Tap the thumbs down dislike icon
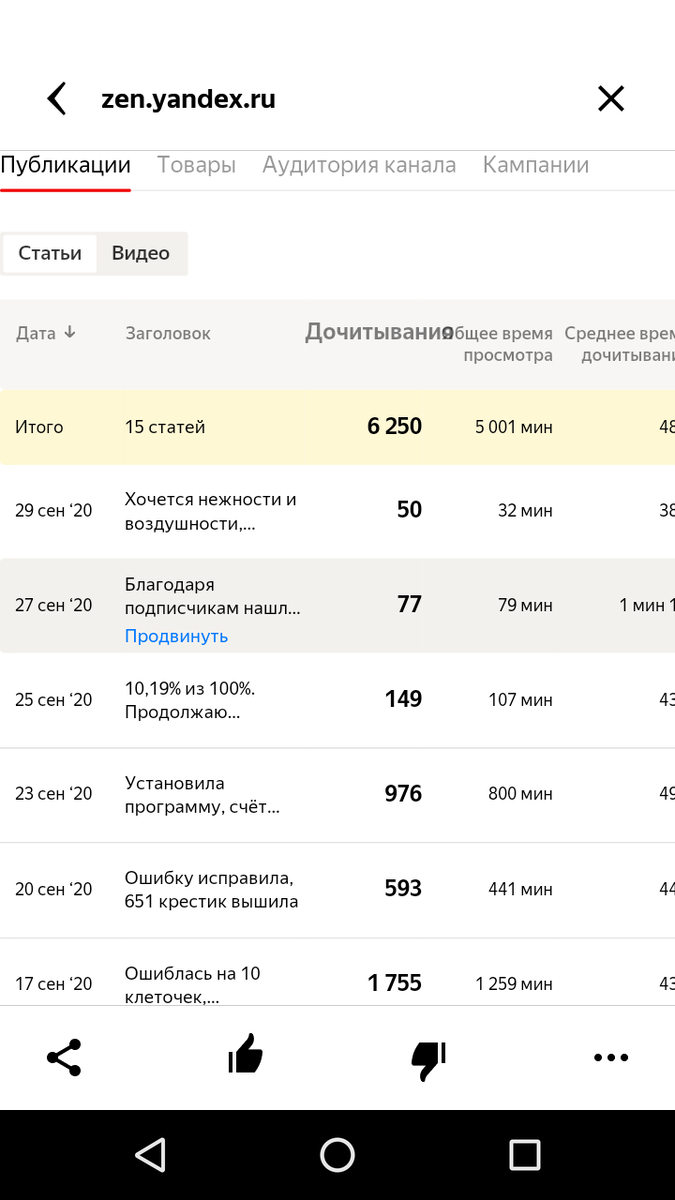 point(429,1060)
